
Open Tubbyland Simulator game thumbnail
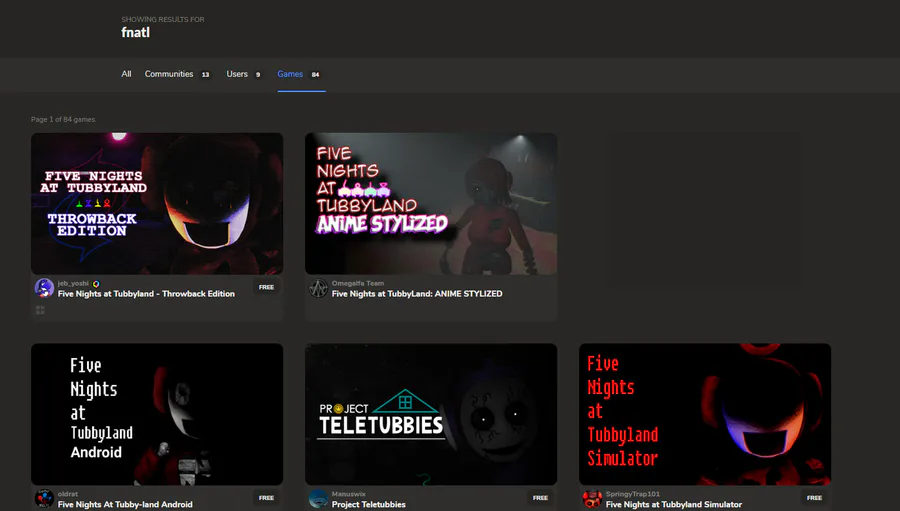[705, 414]
